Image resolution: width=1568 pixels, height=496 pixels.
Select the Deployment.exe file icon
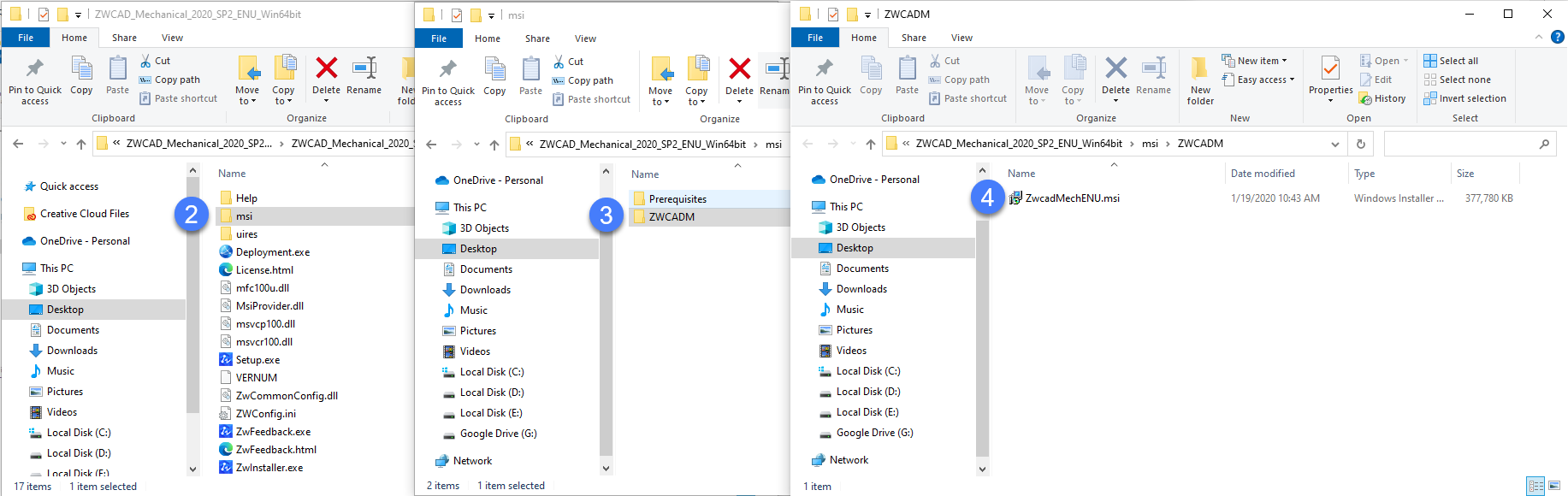coord(226,252)
